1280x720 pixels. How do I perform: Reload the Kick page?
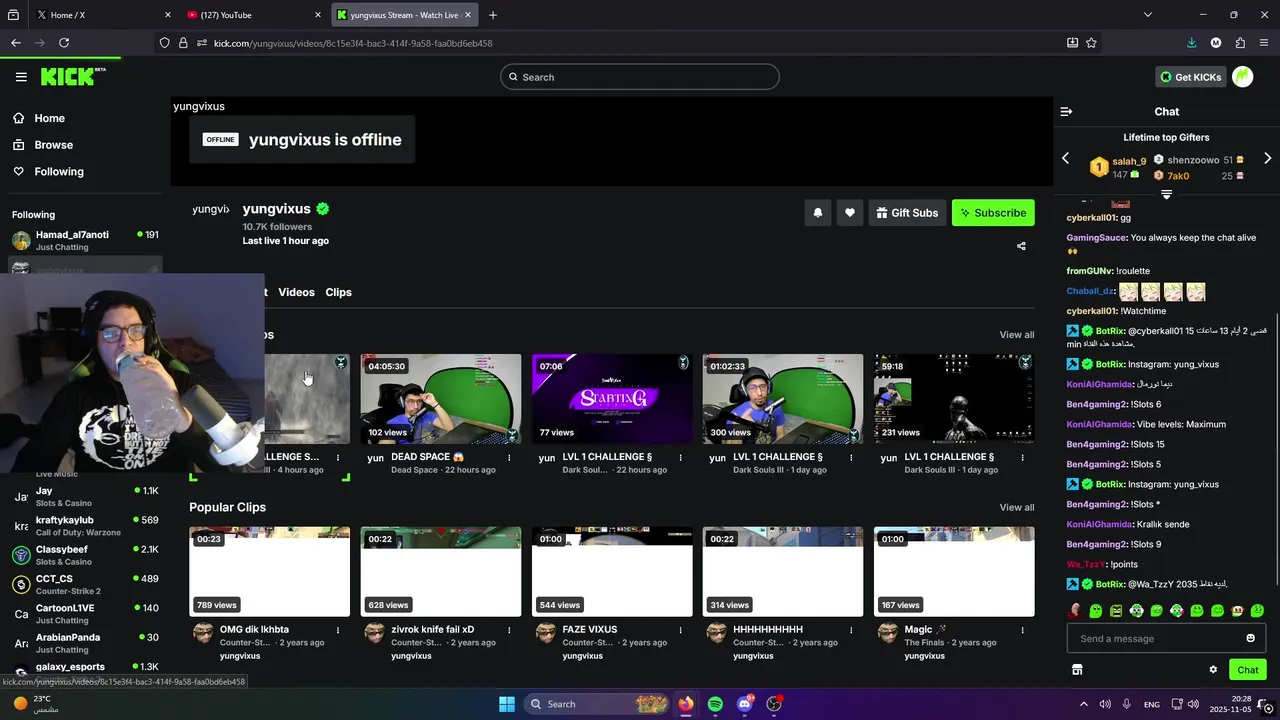pos(64,43)
